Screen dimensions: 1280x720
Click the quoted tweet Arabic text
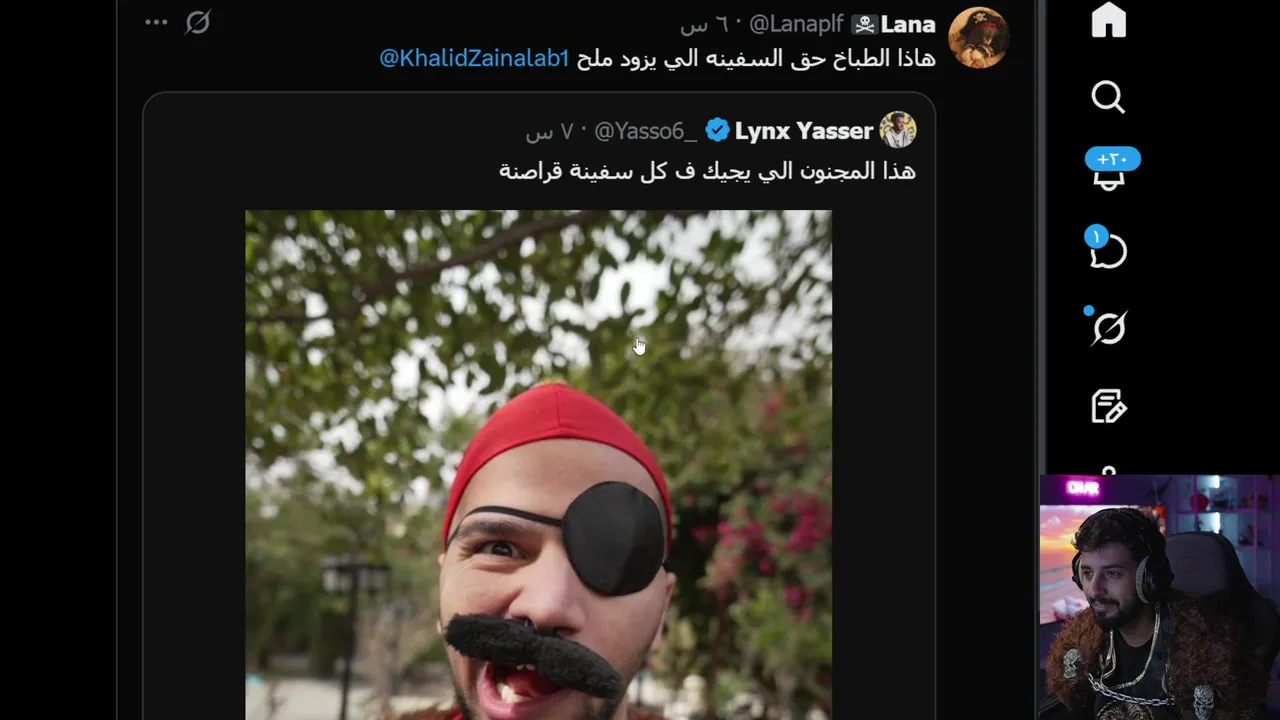[x=707, y=170]
